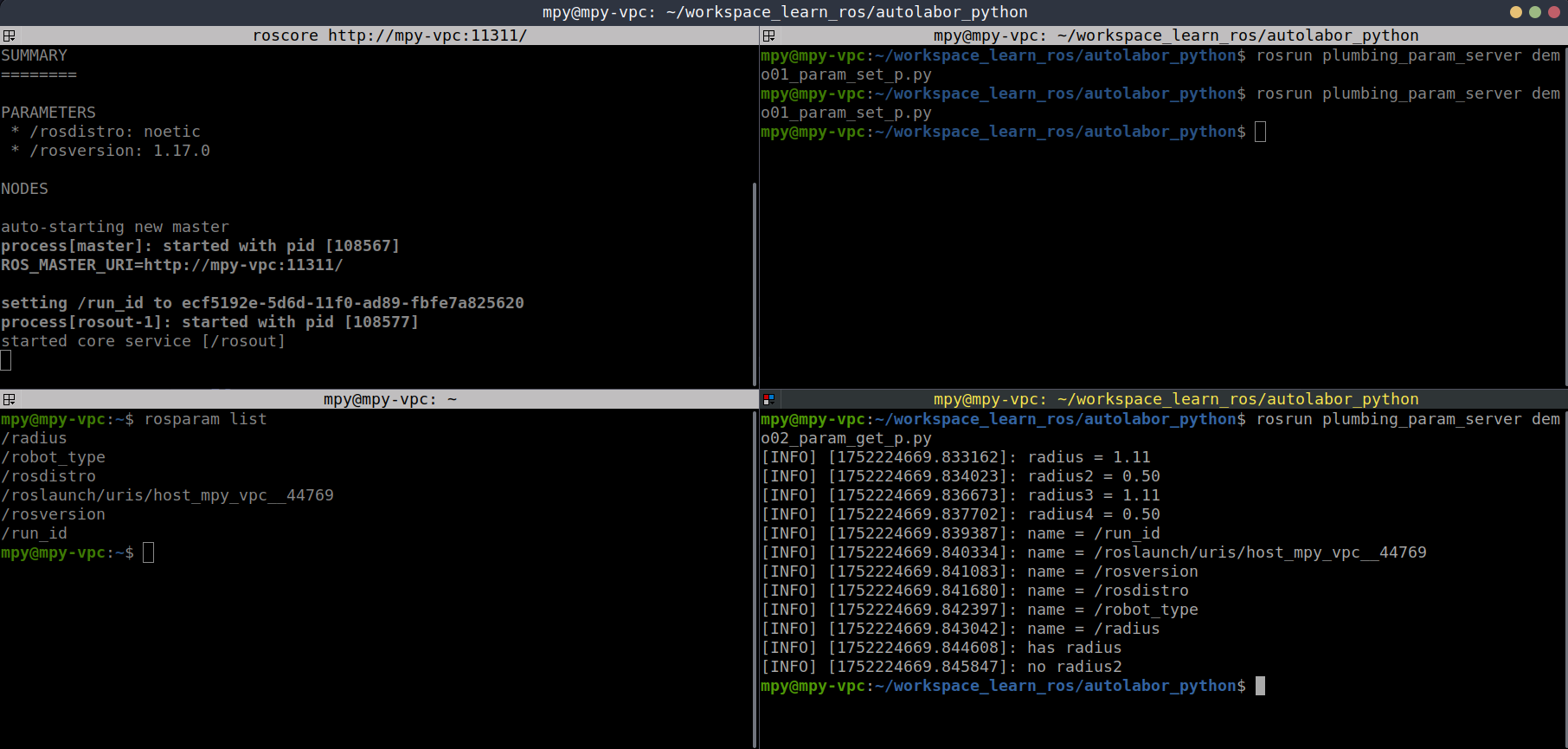Open the grouping menu in the roscore pane
The width and height of the screenshot is (1568, 749).
coord(9,36)
